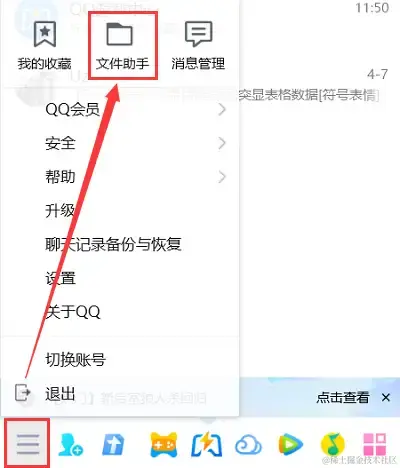Image resolution: width=400 pixels, height=468 pixels.
Task: Open the Weiyun cloud icon
Action: click(x=248, y=445)
